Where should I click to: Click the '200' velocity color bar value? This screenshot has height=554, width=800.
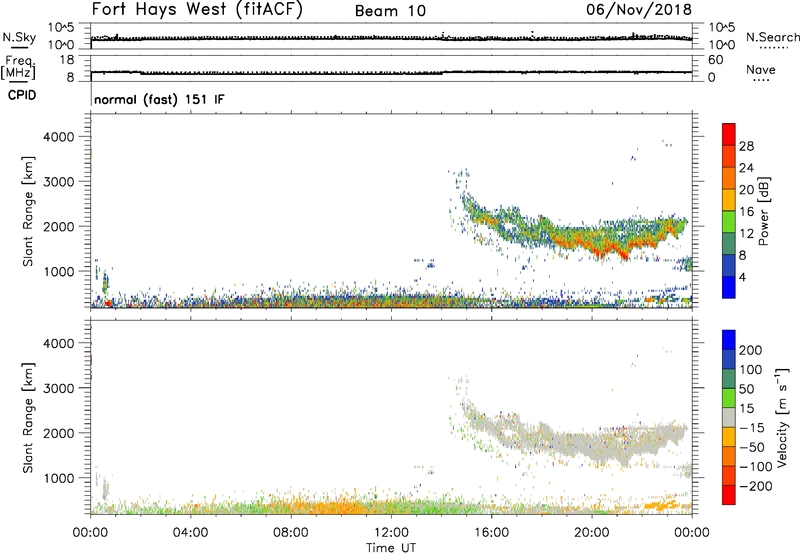(x=751, y=350)
